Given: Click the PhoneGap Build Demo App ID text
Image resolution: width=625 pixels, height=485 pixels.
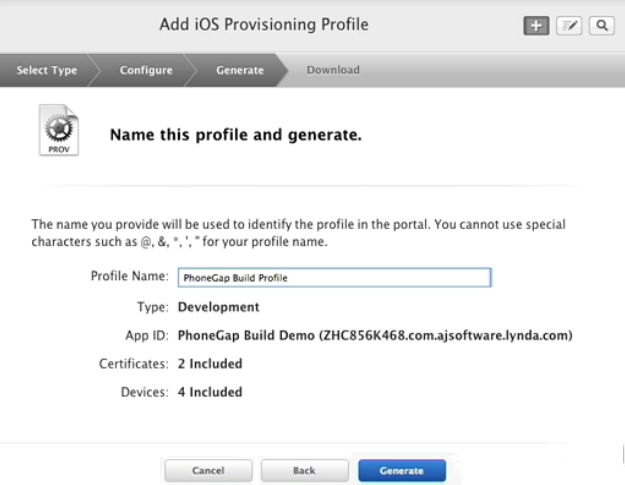Looking at the screenshot, I should (375, 336).
